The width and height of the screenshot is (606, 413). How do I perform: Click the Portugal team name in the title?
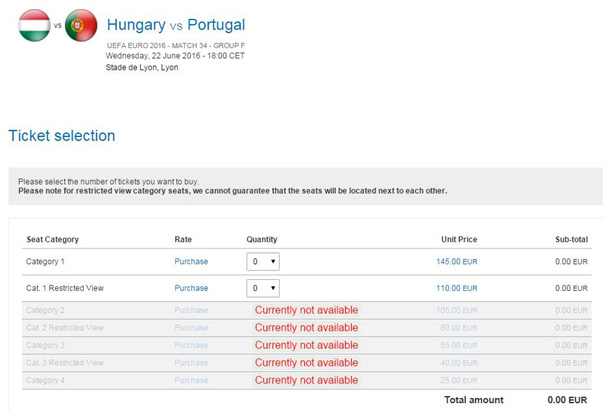(216, 25)
